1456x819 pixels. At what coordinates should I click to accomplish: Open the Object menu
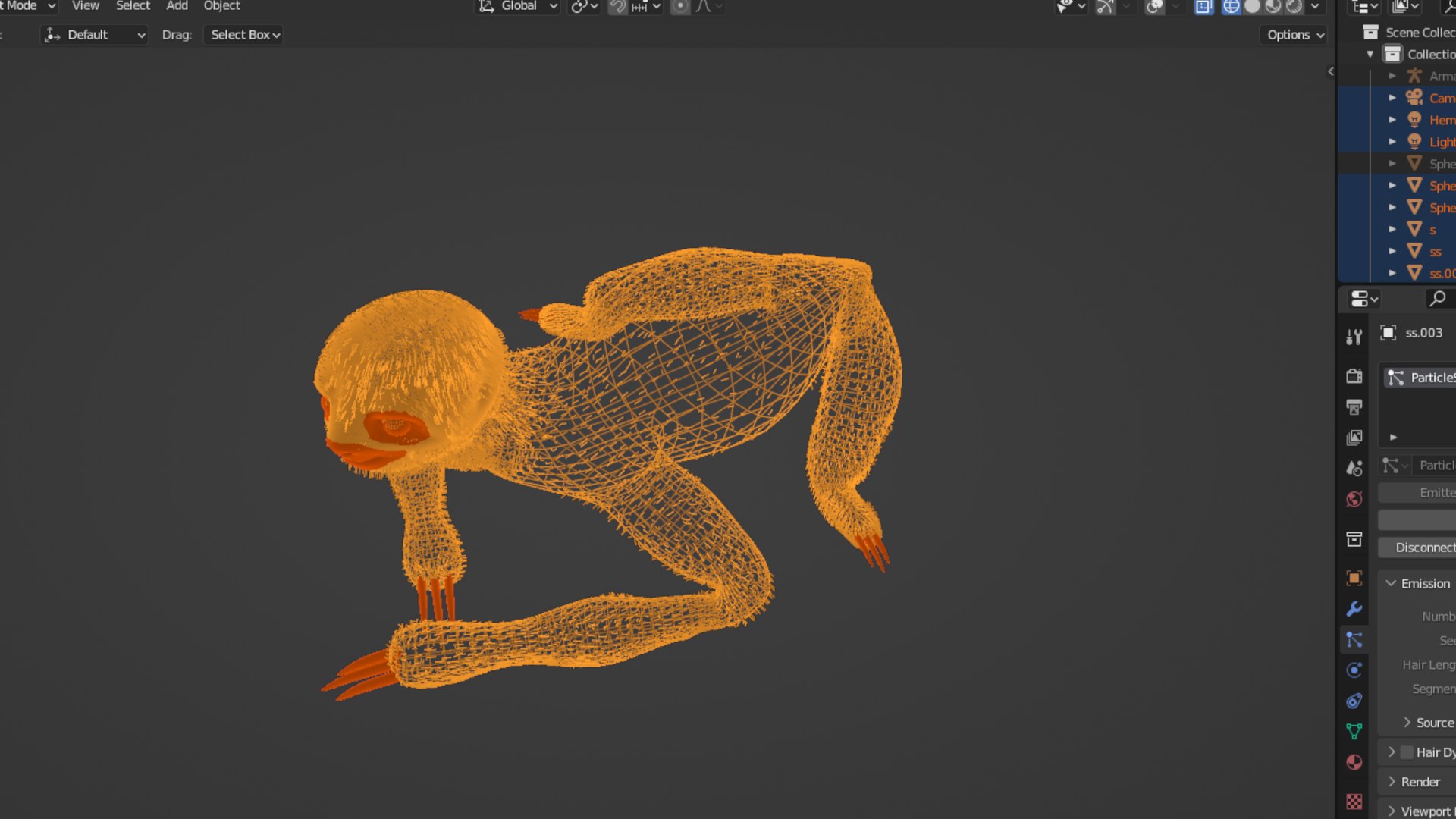(x=221, y=6)
